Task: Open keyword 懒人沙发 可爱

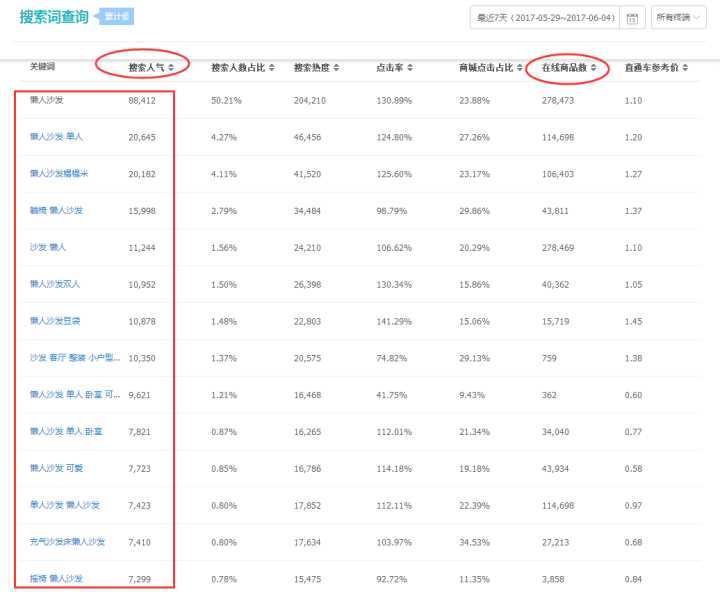Action: [57, 468]
